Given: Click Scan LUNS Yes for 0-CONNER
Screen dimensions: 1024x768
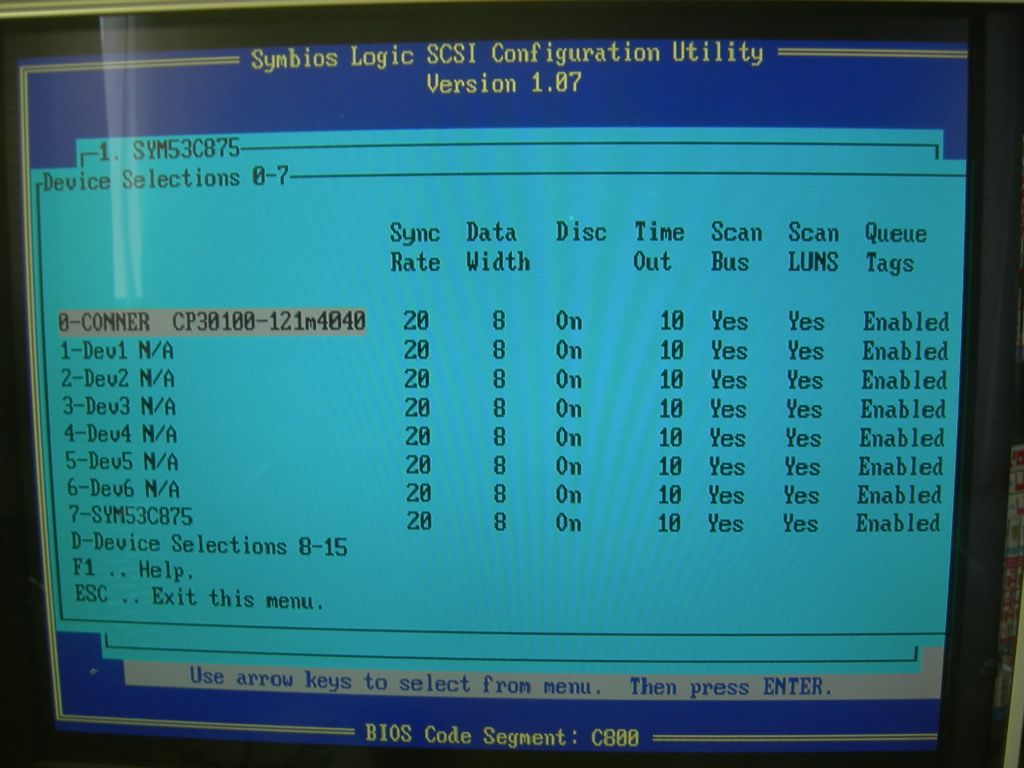Looking at the screenshot, I should point(806,321).
